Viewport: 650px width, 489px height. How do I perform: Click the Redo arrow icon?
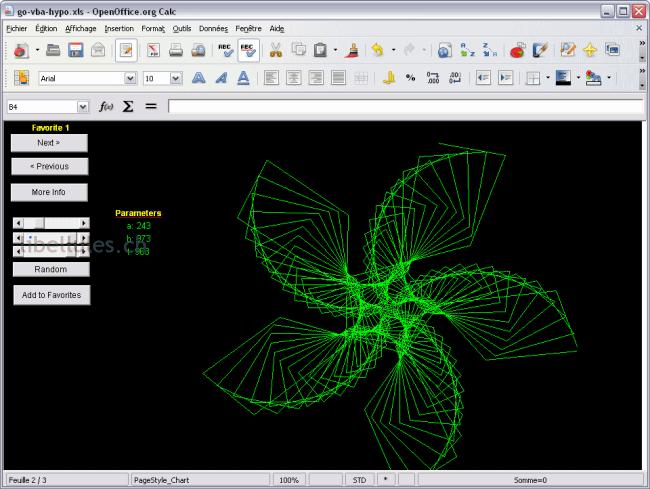(410, 50)
